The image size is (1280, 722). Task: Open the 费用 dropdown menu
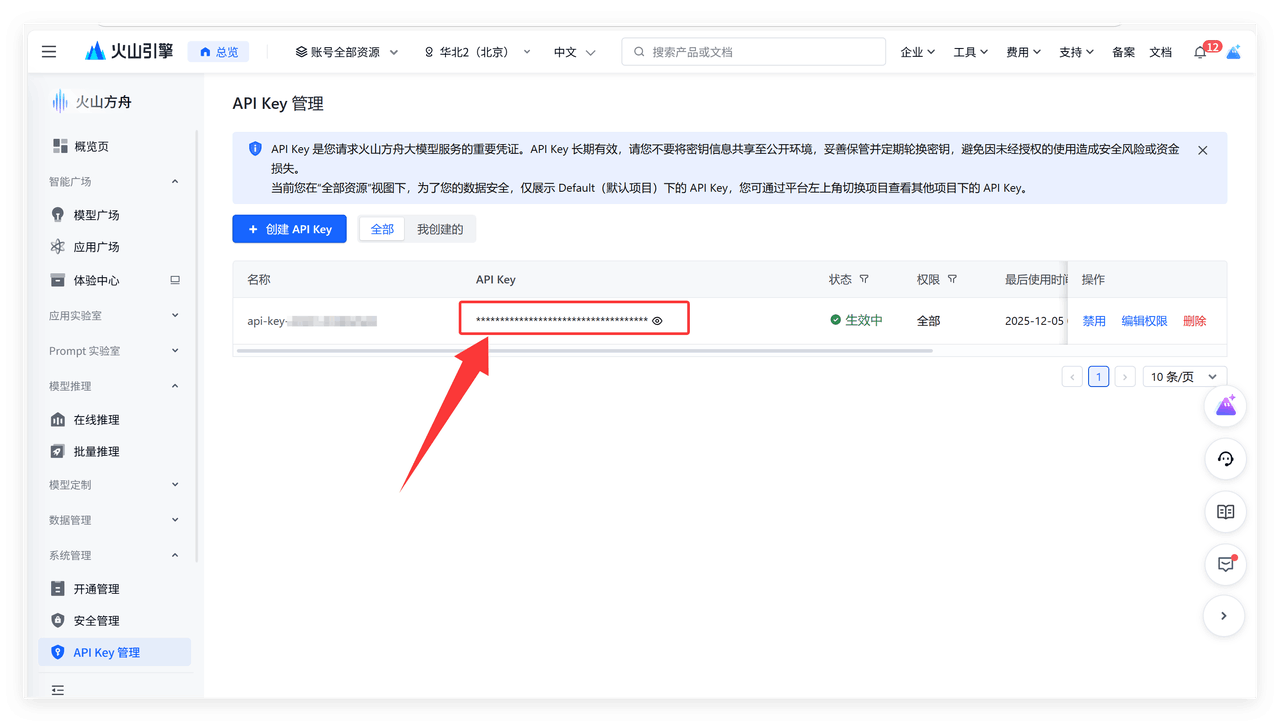[1024, 52]
